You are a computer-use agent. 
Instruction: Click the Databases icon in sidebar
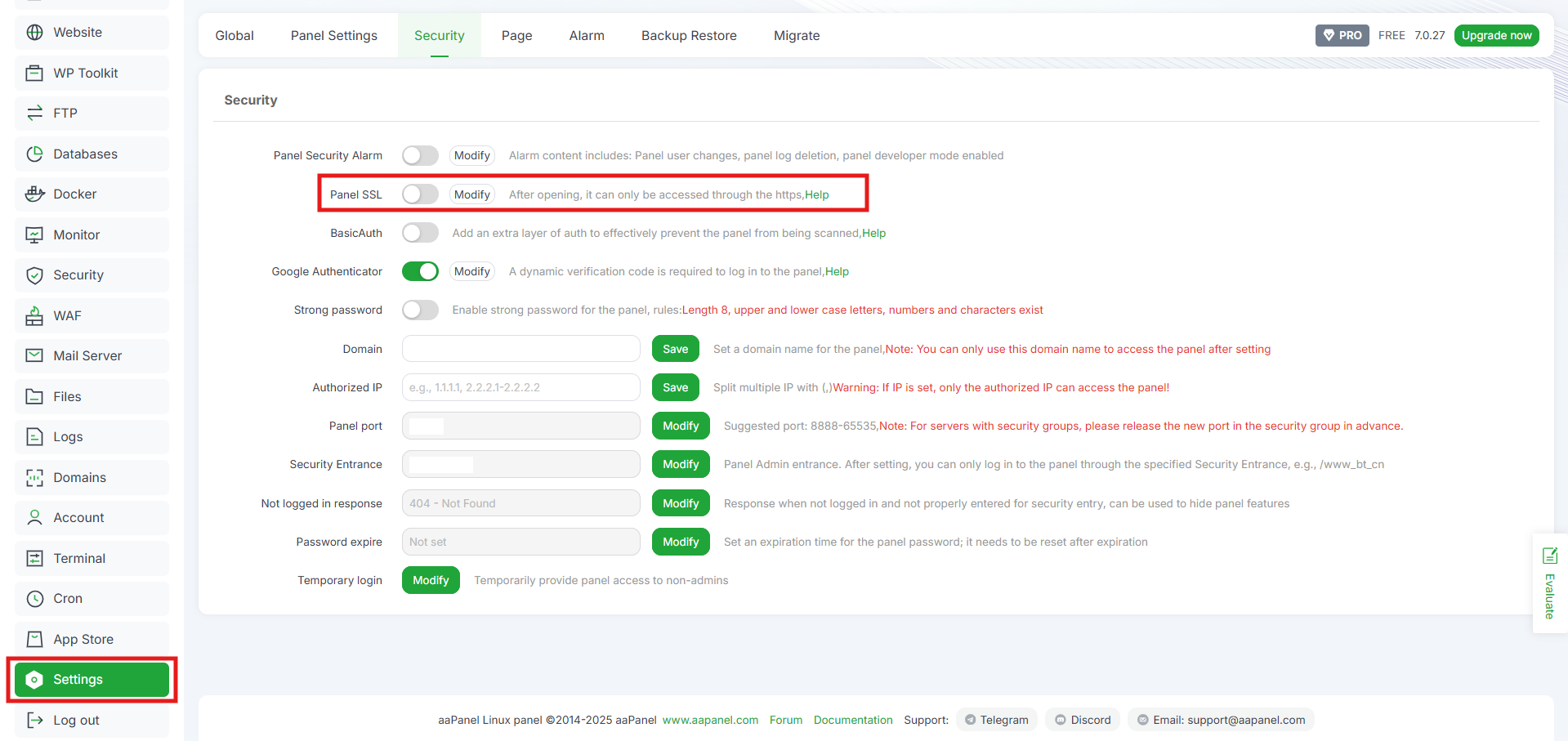click(34, 154)
